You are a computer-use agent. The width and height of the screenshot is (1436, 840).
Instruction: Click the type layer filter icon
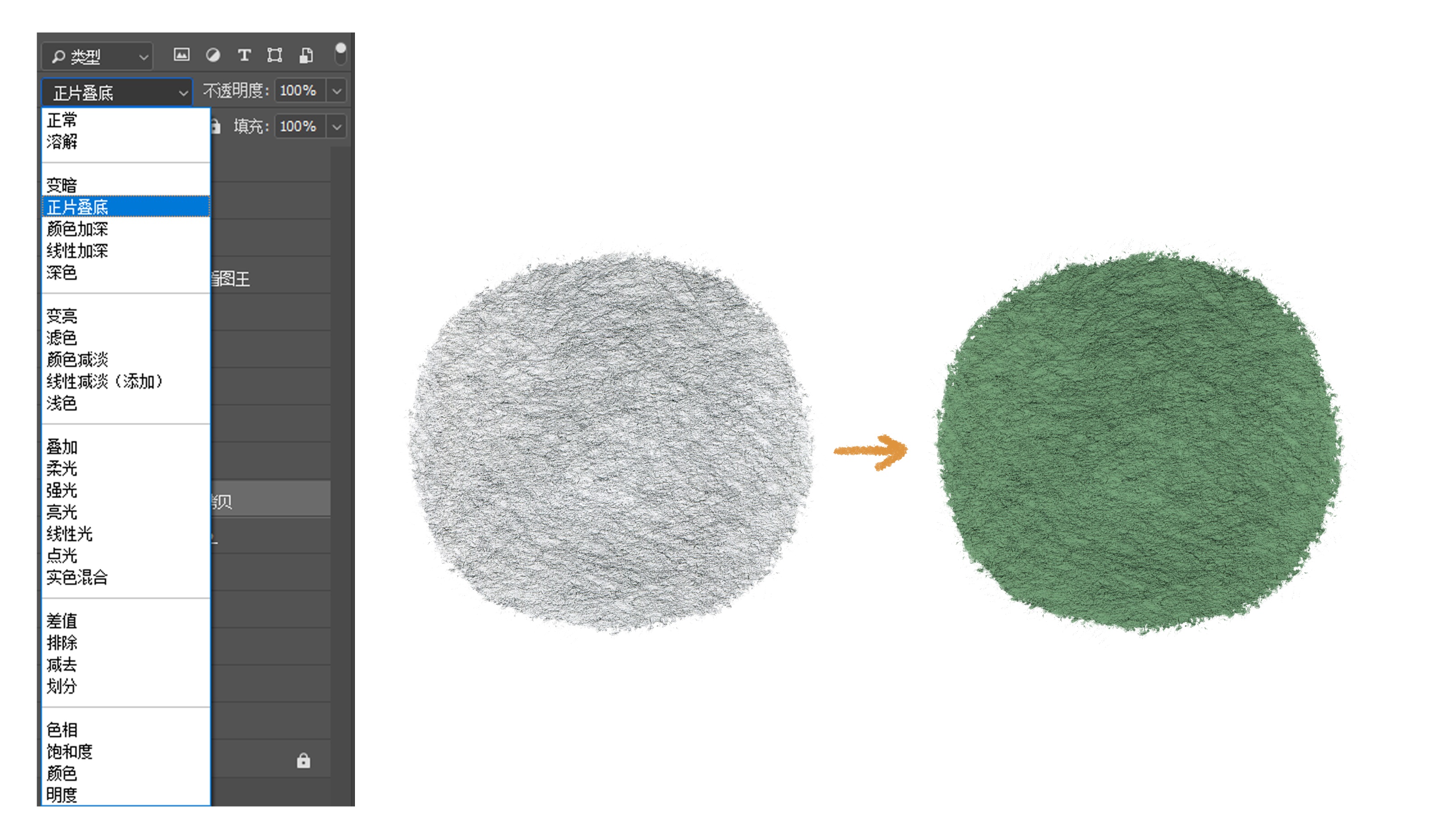tap(244, 55)
